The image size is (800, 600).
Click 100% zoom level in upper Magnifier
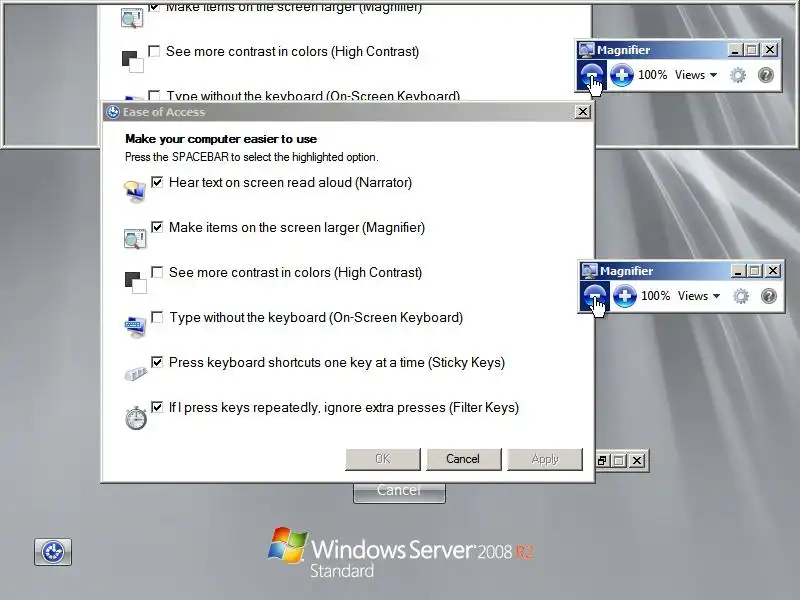point(653,75)
